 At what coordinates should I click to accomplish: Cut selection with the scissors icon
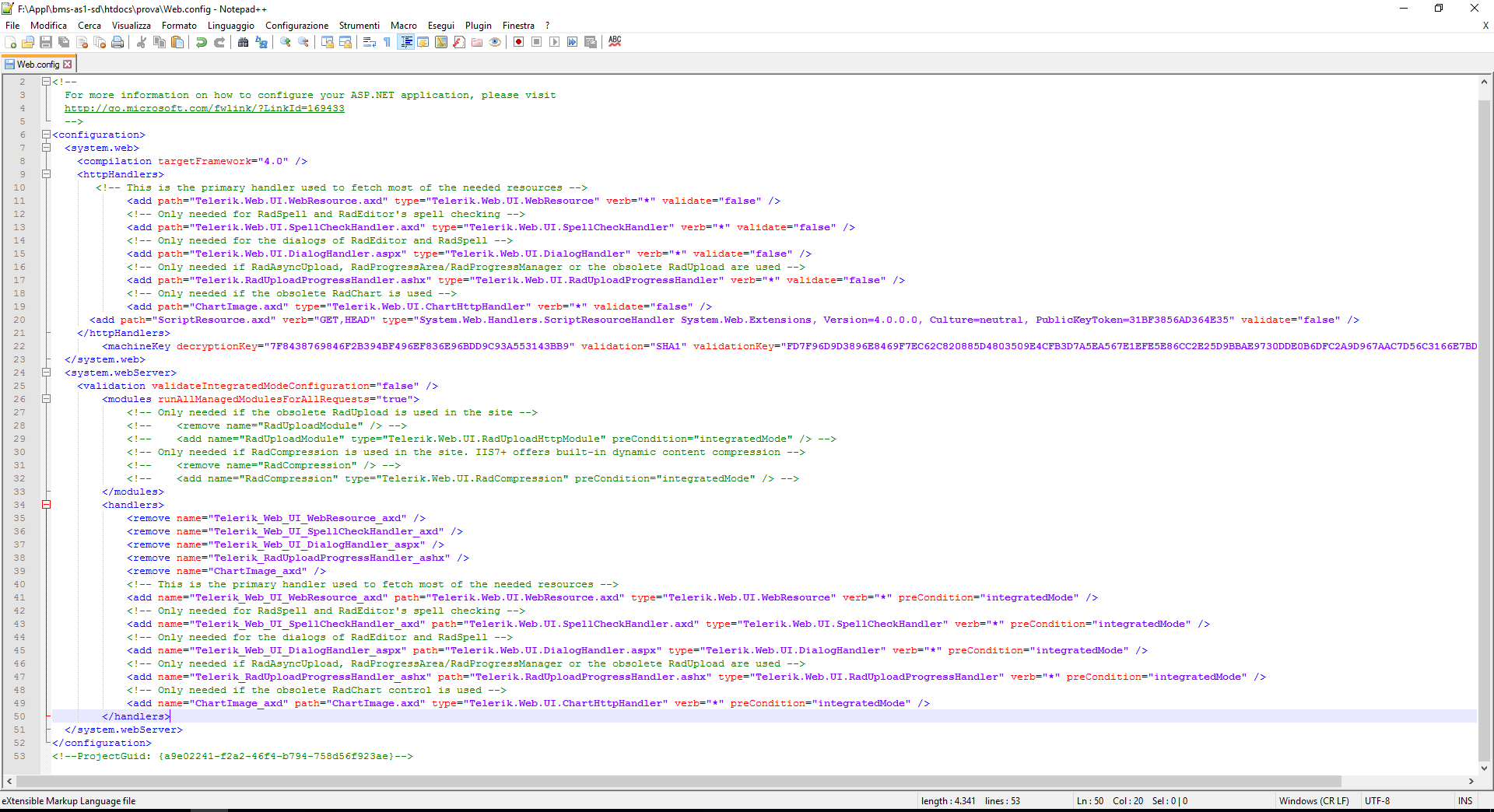coord(142,42)
